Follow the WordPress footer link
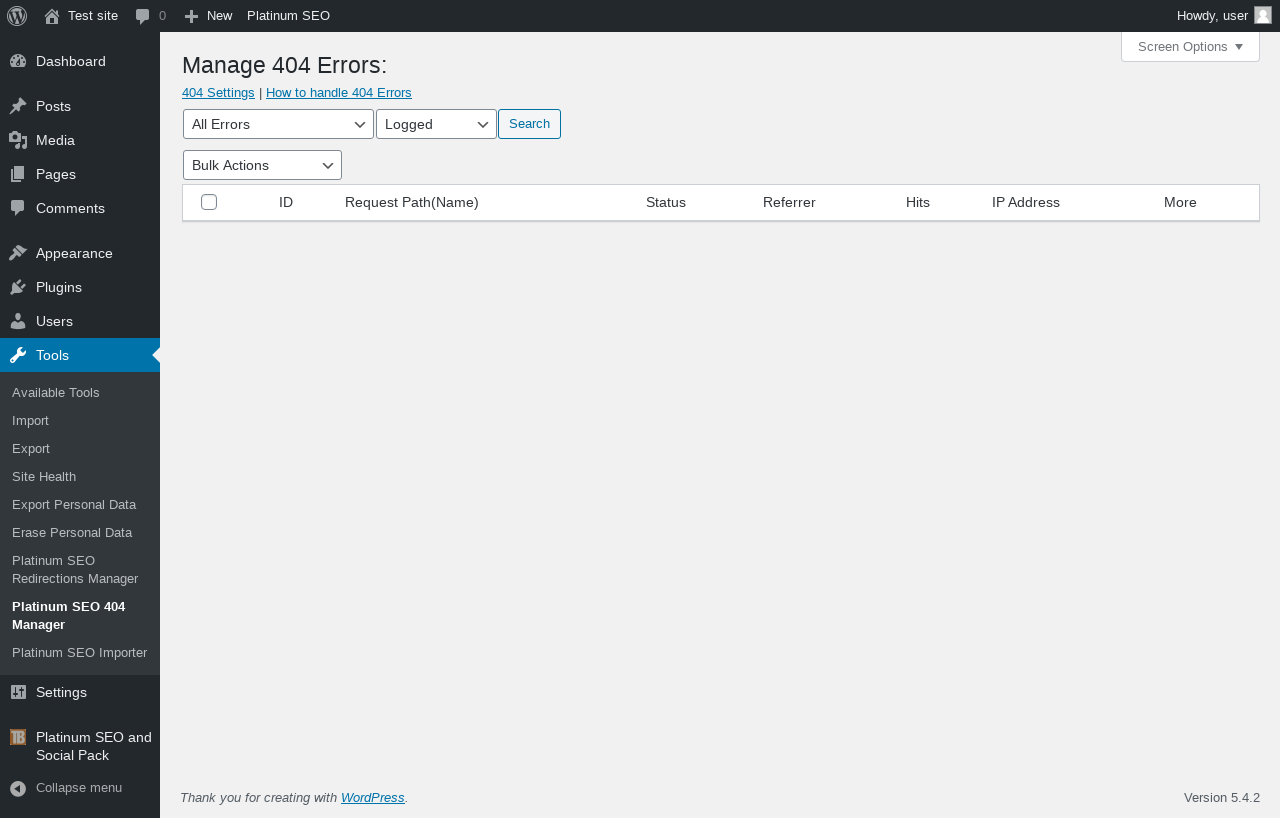This screenshot has height=818, width=1280. 372,797
